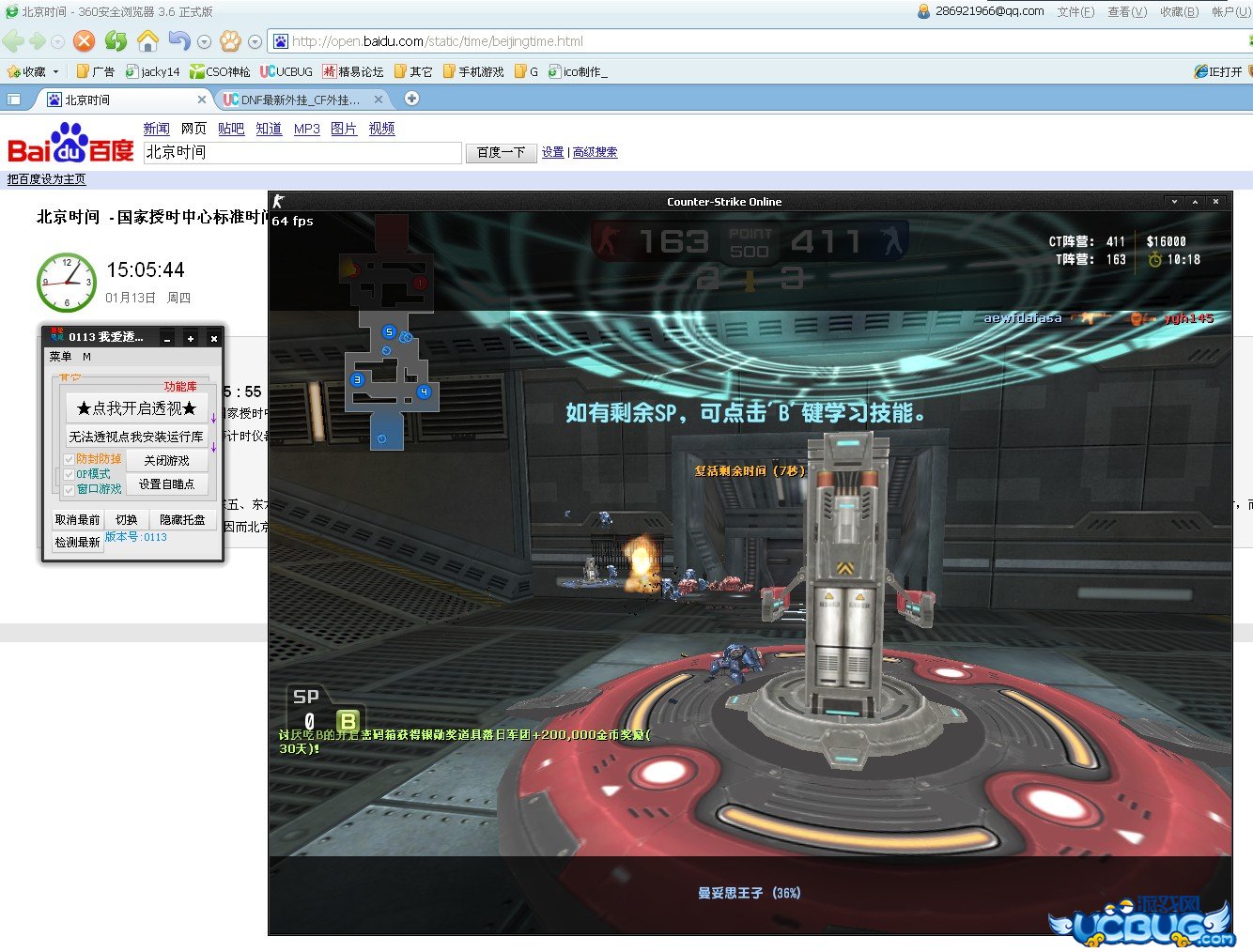
Task: Click the 关闭游戏 button
Action: pyautogui.click(x=167, y=461)
